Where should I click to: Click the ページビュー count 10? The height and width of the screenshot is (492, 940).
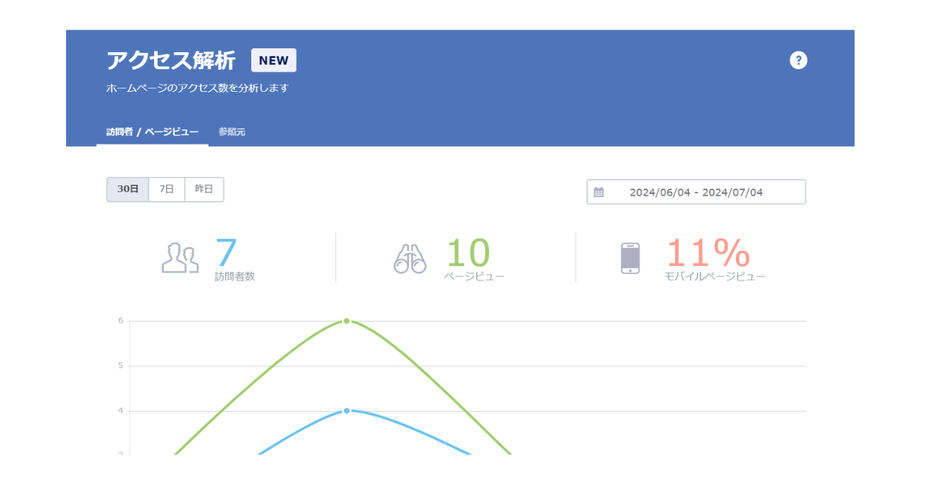click(x=468, y=252)
